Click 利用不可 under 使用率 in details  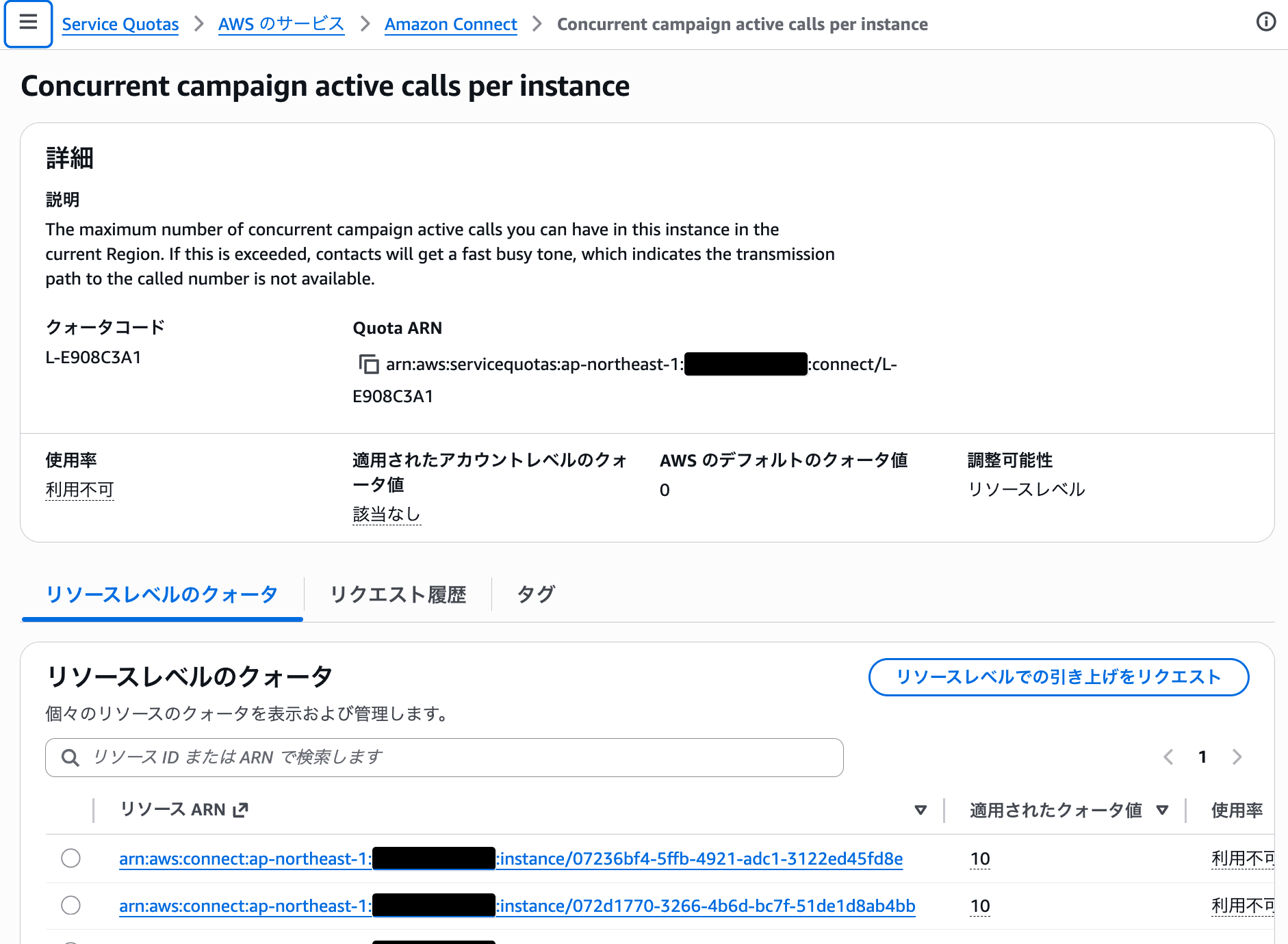click(79, 490)
